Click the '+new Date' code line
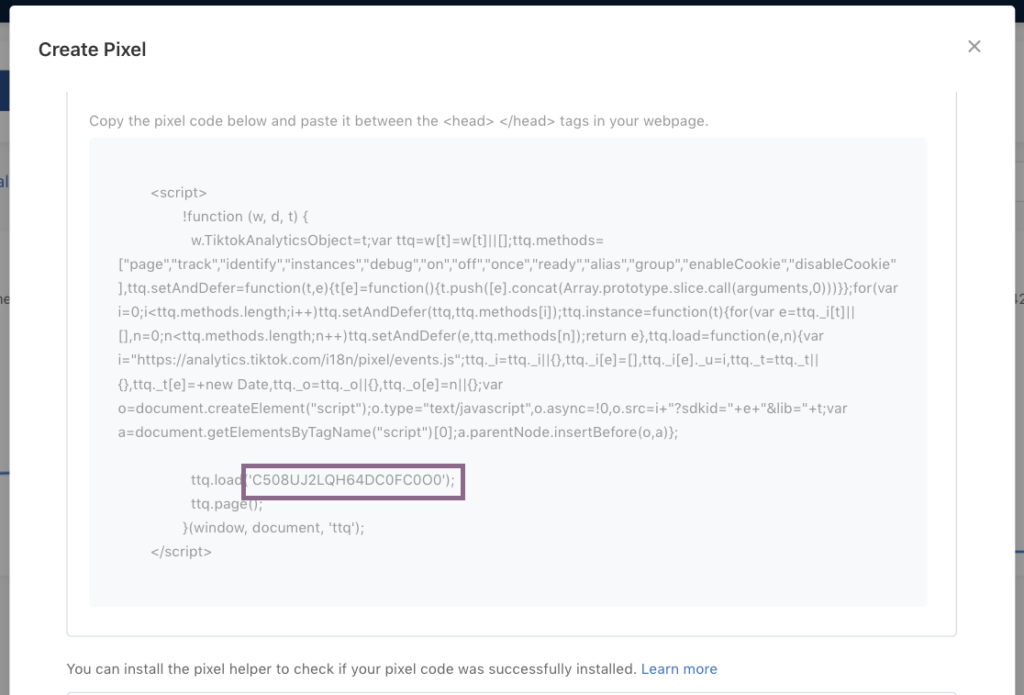This screenshot has width=1024, height=695. click(x=310, y=384)
